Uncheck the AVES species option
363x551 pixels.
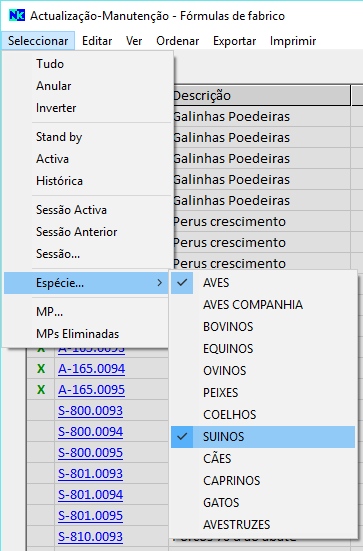[x=263, y=283]
